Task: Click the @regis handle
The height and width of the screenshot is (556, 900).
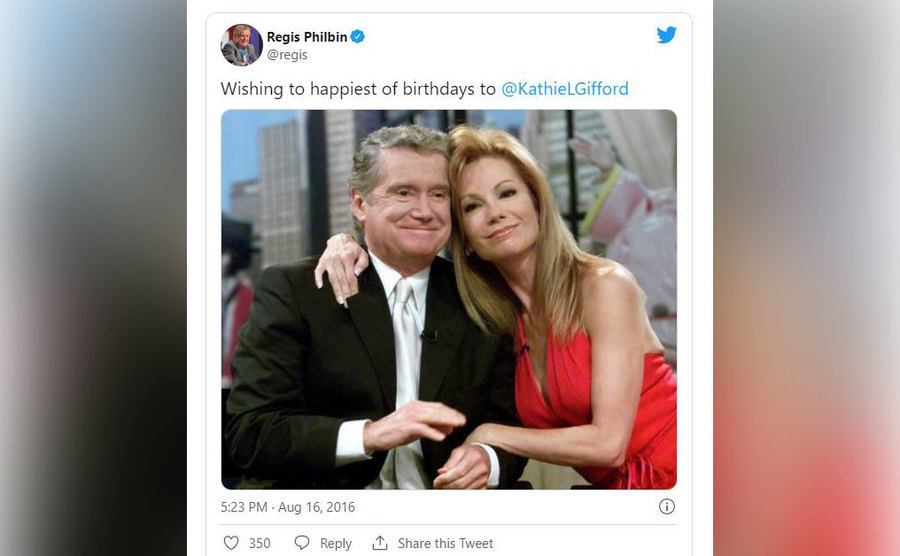Action: 289,55
